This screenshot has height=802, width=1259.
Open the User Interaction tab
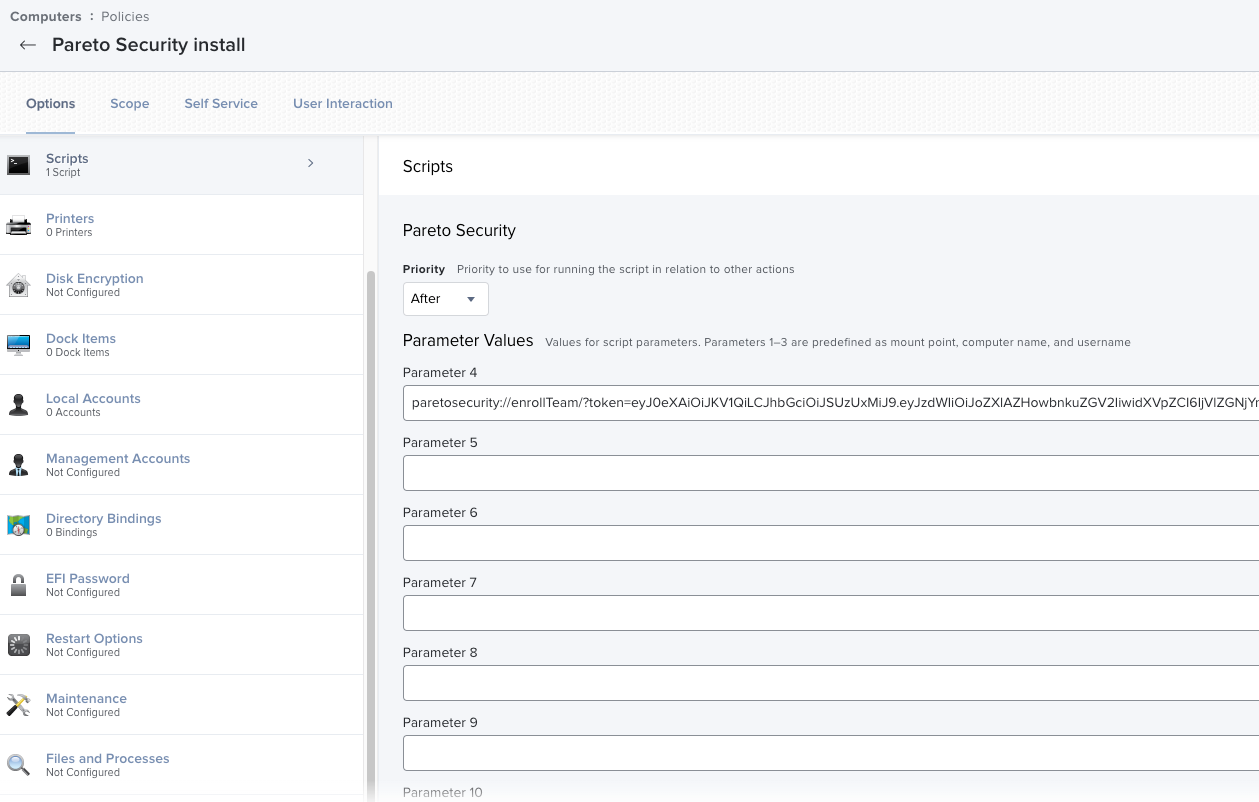click(x=343, y=104)
